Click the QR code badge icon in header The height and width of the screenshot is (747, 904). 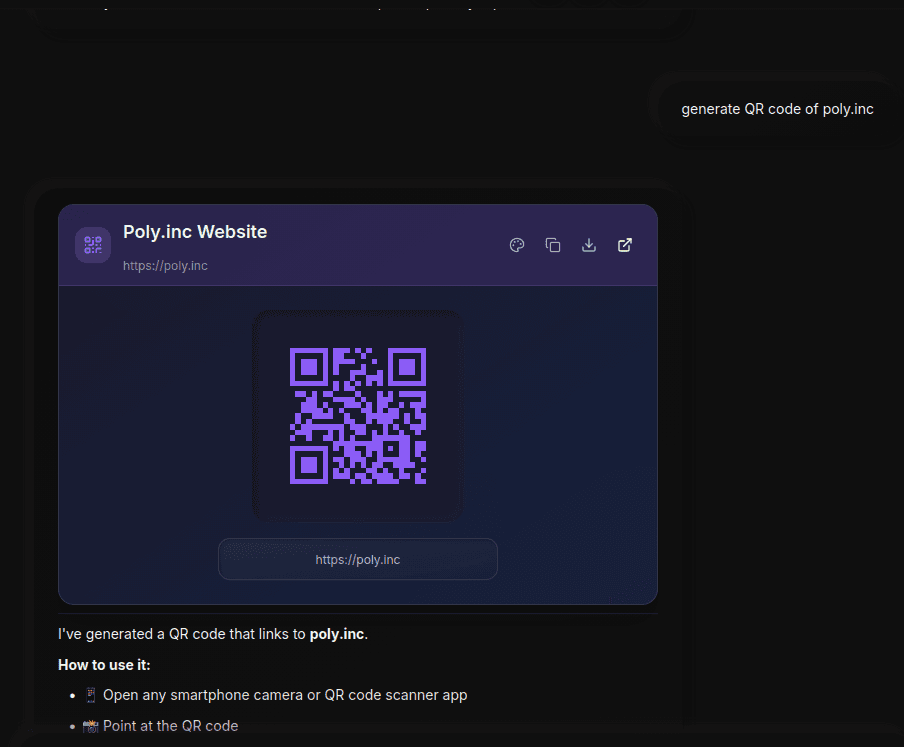[92, 244]
